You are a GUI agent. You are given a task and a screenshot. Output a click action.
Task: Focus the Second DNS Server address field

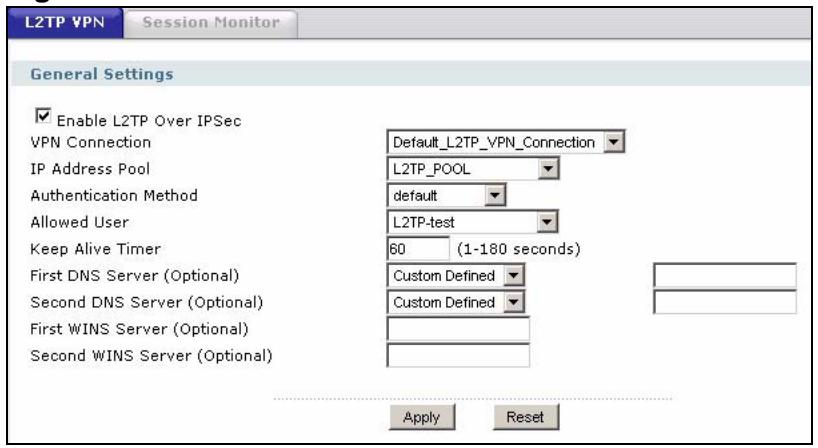click(x=725, y=302)
